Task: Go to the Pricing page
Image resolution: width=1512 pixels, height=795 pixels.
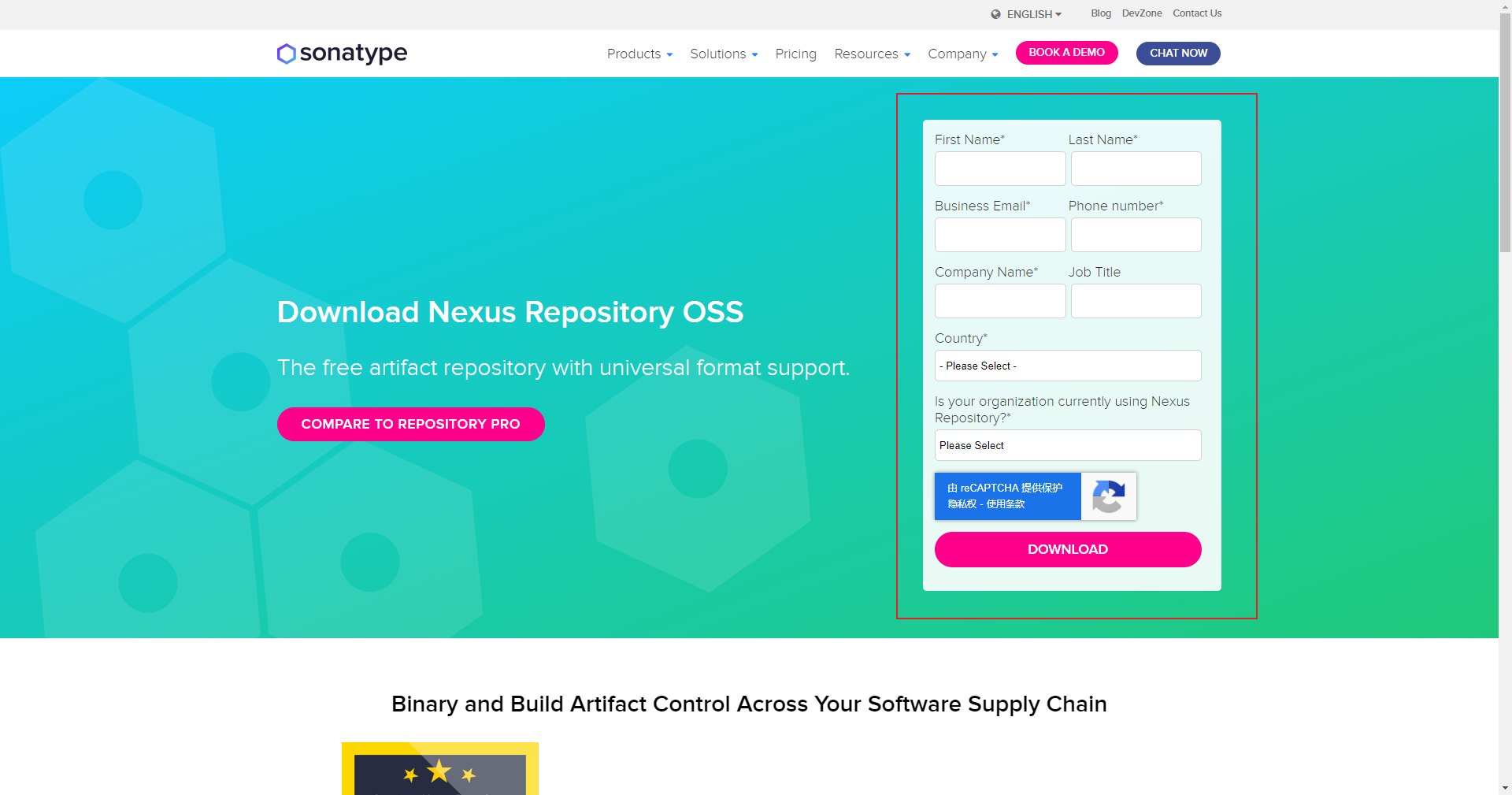Action: pos(795,54)
